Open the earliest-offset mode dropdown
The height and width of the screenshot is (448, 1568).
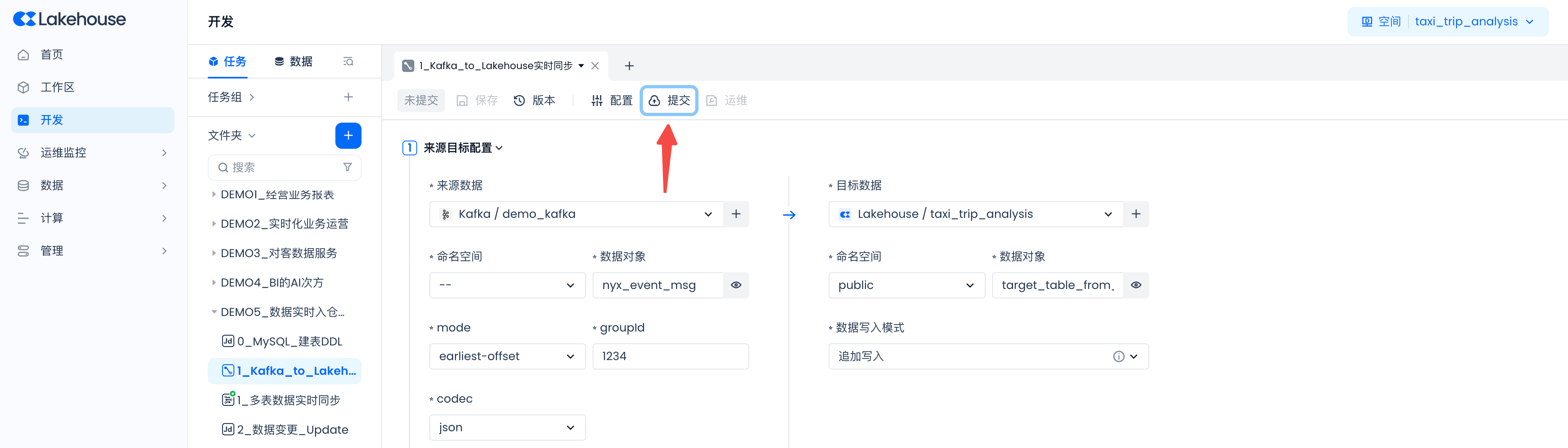click(507, 356)
